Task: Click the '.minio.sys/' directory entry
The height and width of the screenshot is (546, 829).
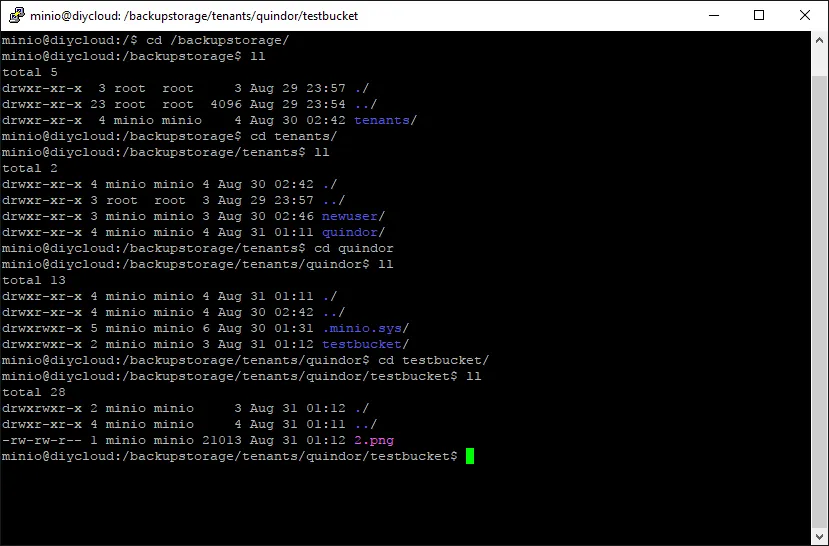Action: pos(366,328)
